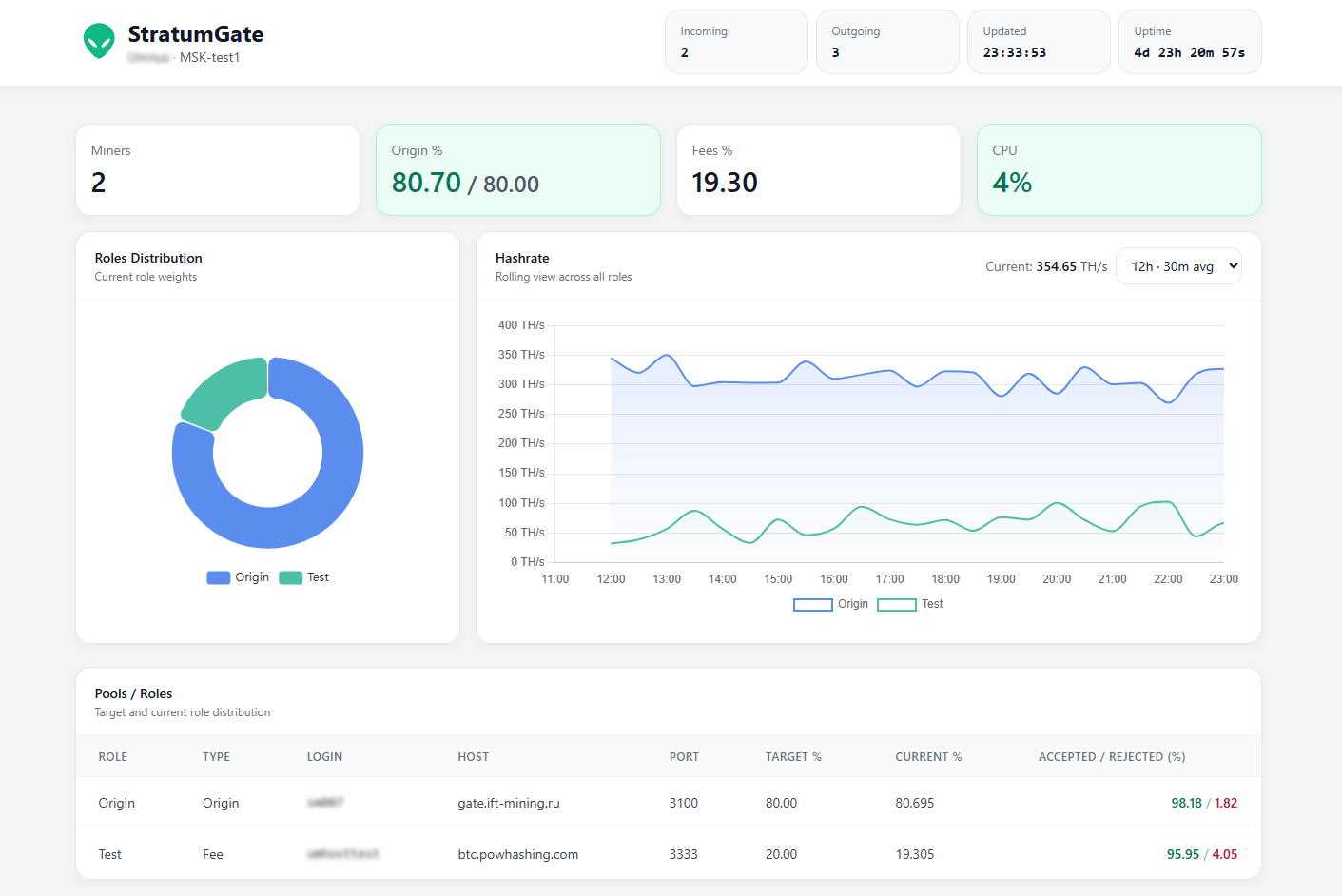Screen dimensions: 1342x896
Task: Toggle Test legend swatch under donut chart
Action: coord(291,577)
